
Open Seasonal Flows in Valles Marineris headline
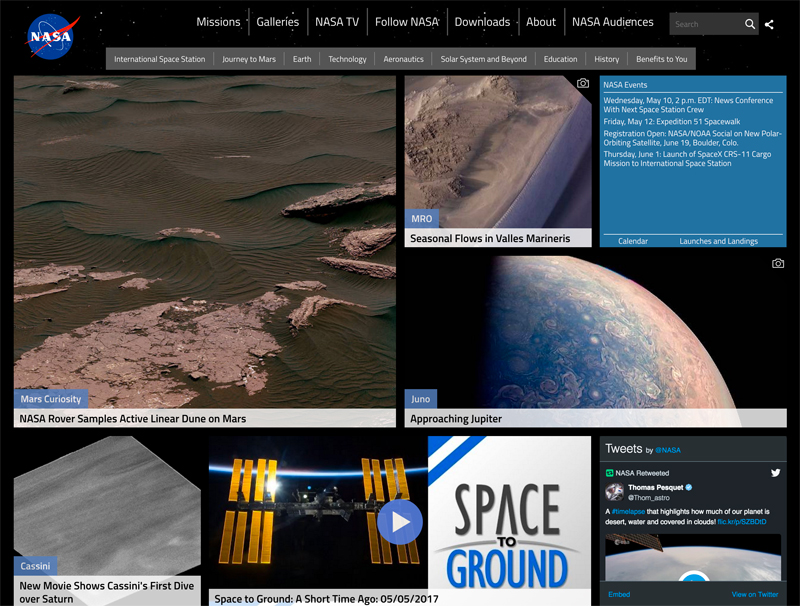[x=490, y=238]
